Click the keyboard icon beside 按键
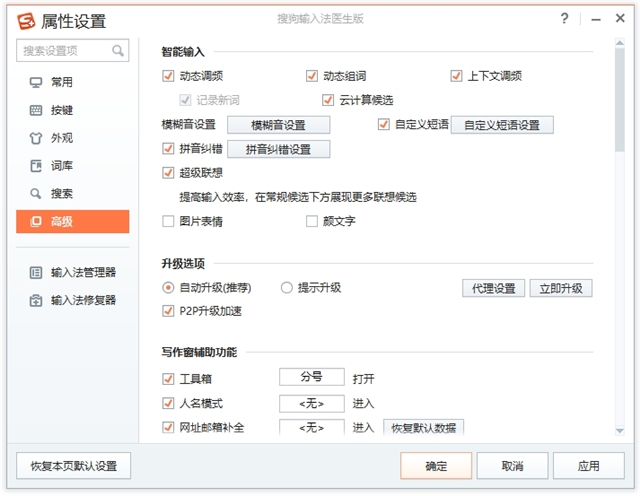Screen dimensions: 640x496 [36, 110]
